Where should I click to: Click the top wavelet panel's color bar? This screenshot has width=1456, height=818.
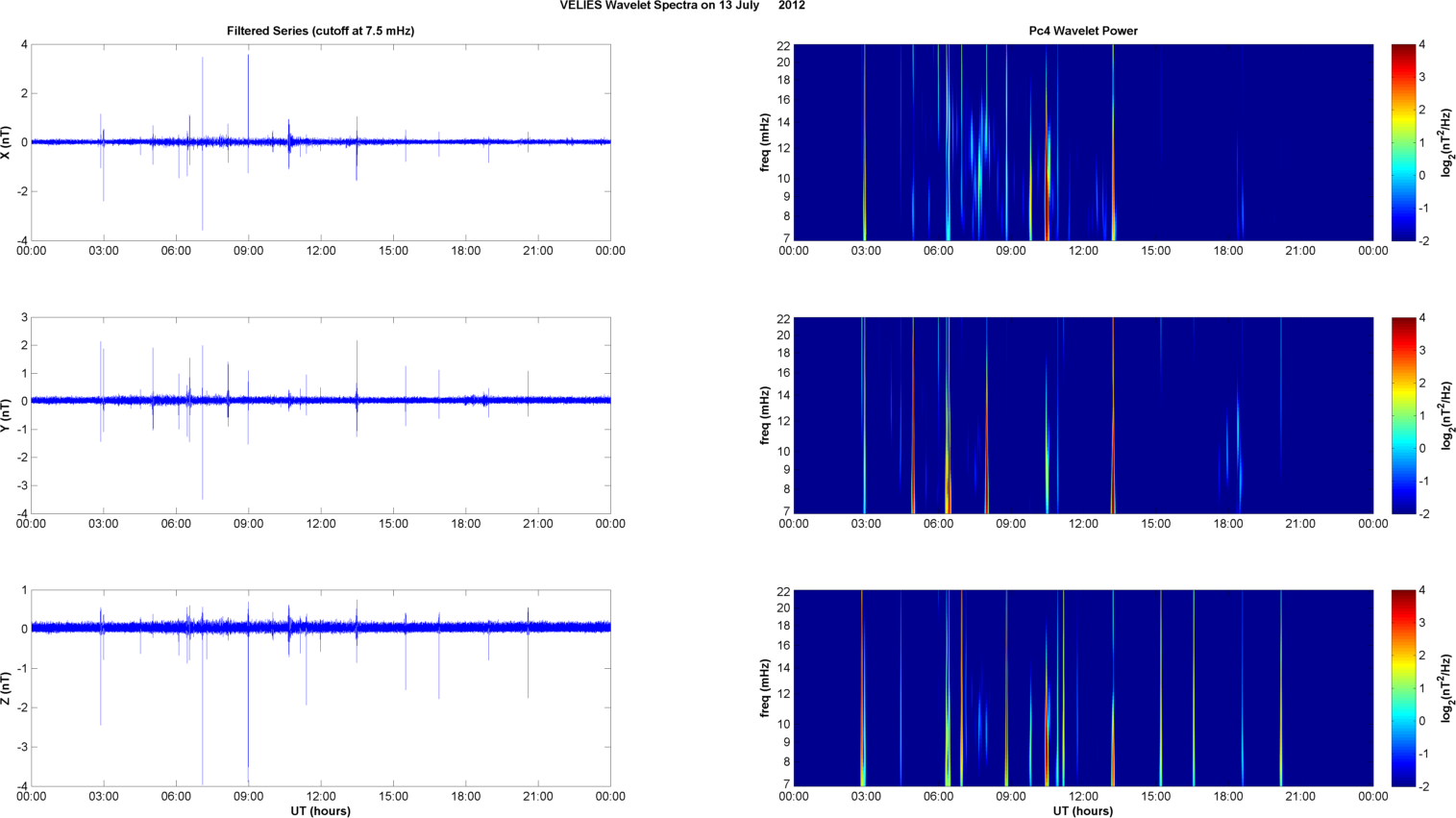coord(1403,142)
